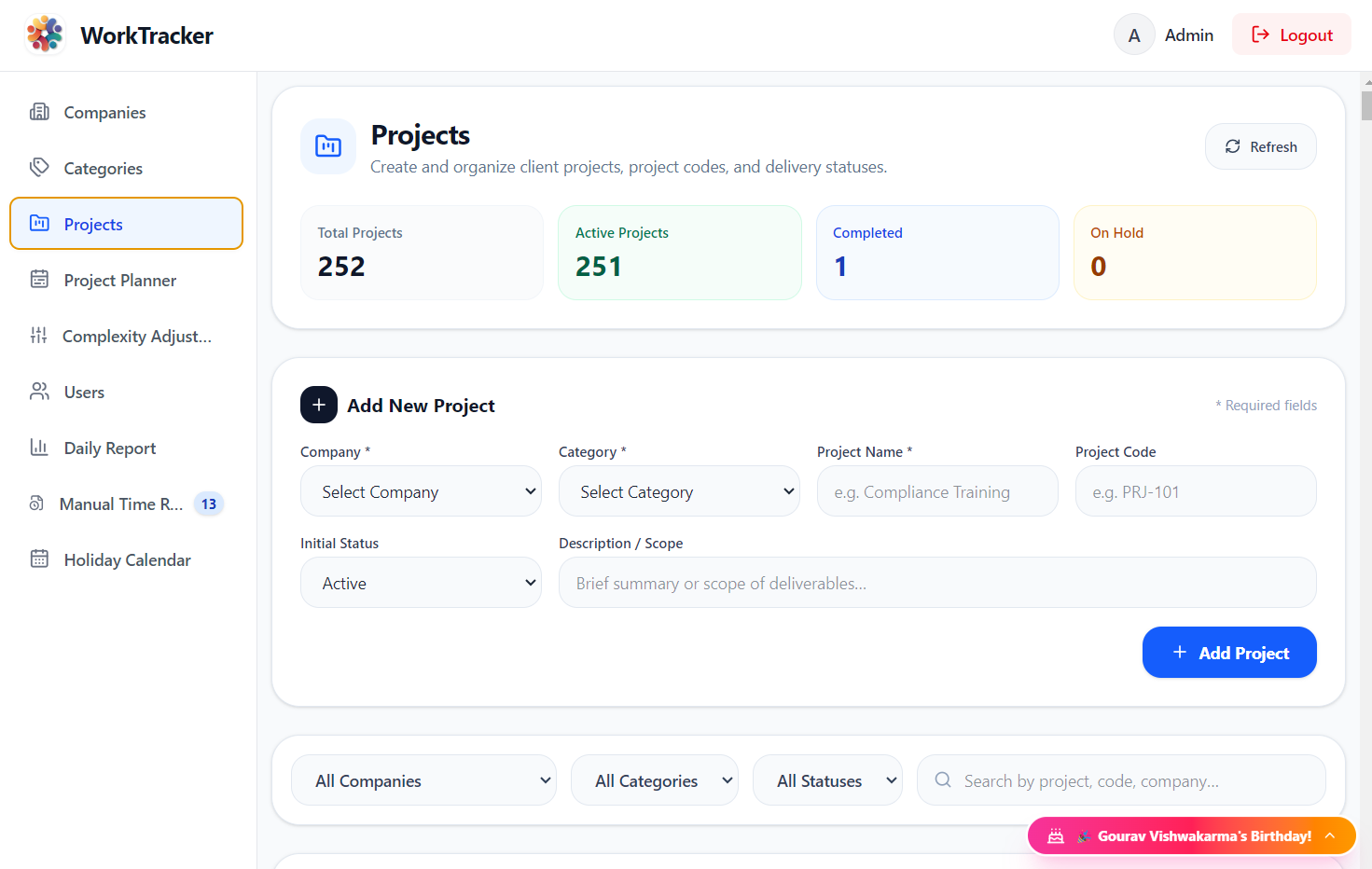Open the Initial Status dropdown showing Active
The image size is (1372, 869).
point(421,583)
